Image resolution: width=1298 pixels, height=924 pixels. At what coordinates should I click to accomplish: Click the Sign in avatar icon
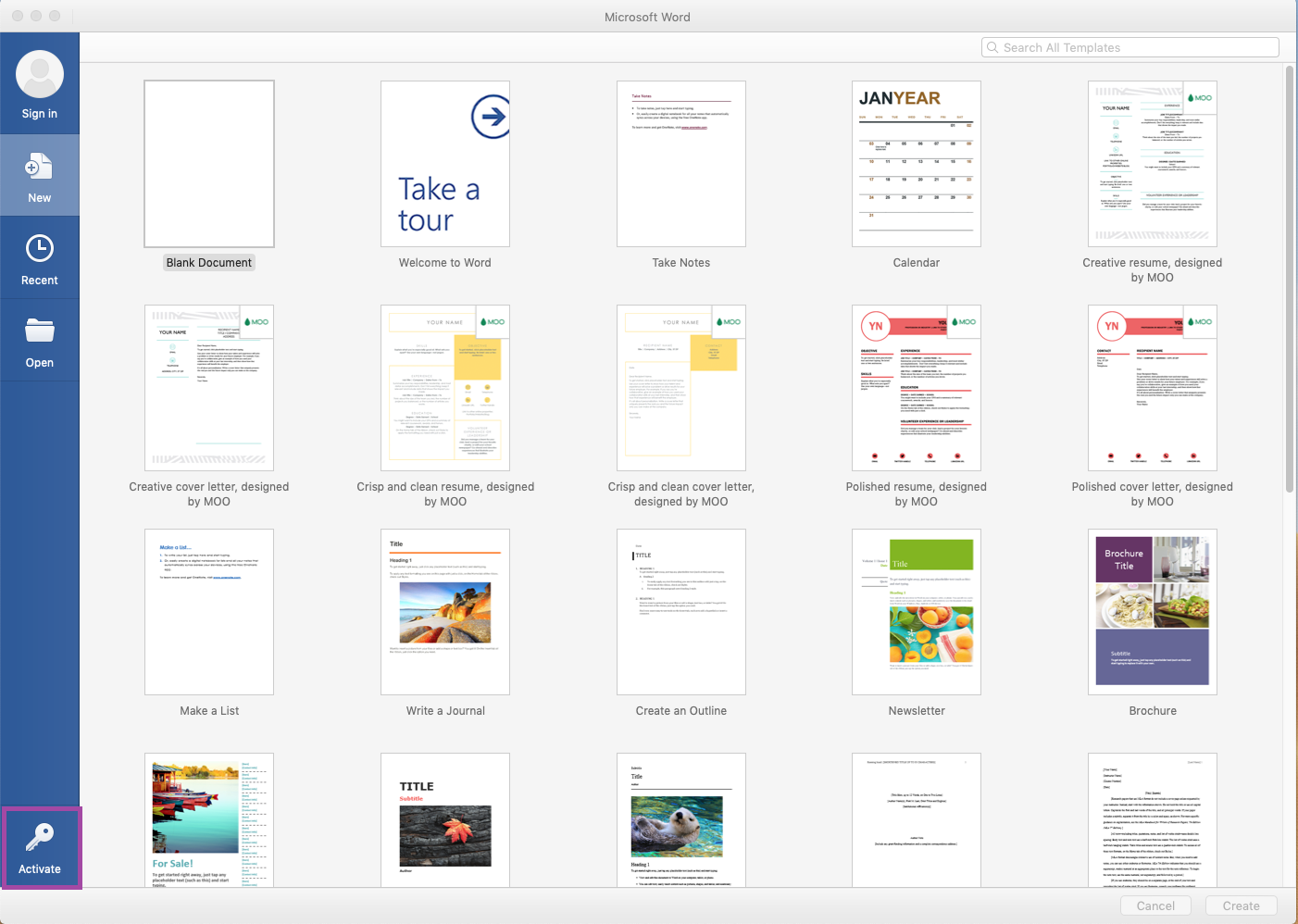click(x=40, y=74)
